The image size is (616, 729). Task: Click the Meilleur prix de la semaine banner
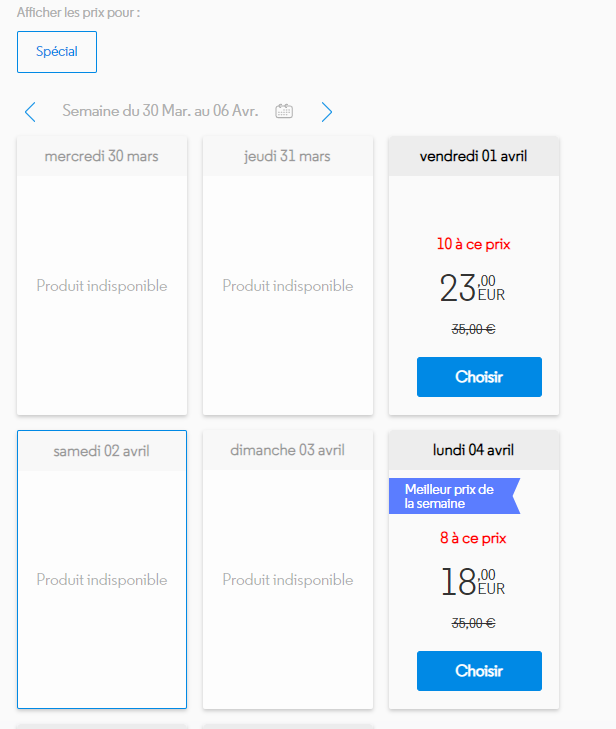click(451, 496)
